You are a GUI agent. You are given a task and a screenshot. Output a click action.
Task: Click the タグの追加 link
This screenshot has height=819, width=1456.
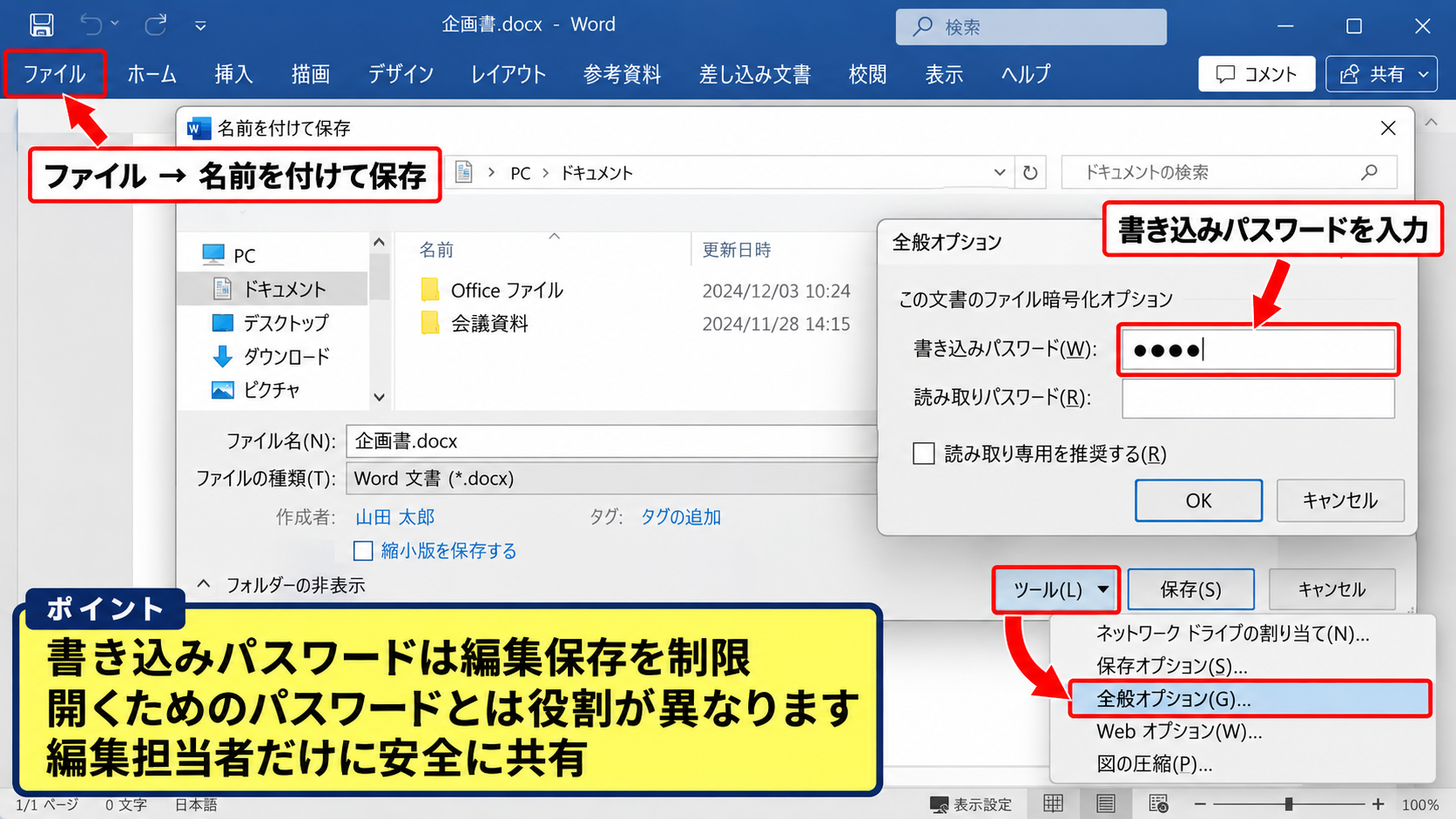coord(681,517)
